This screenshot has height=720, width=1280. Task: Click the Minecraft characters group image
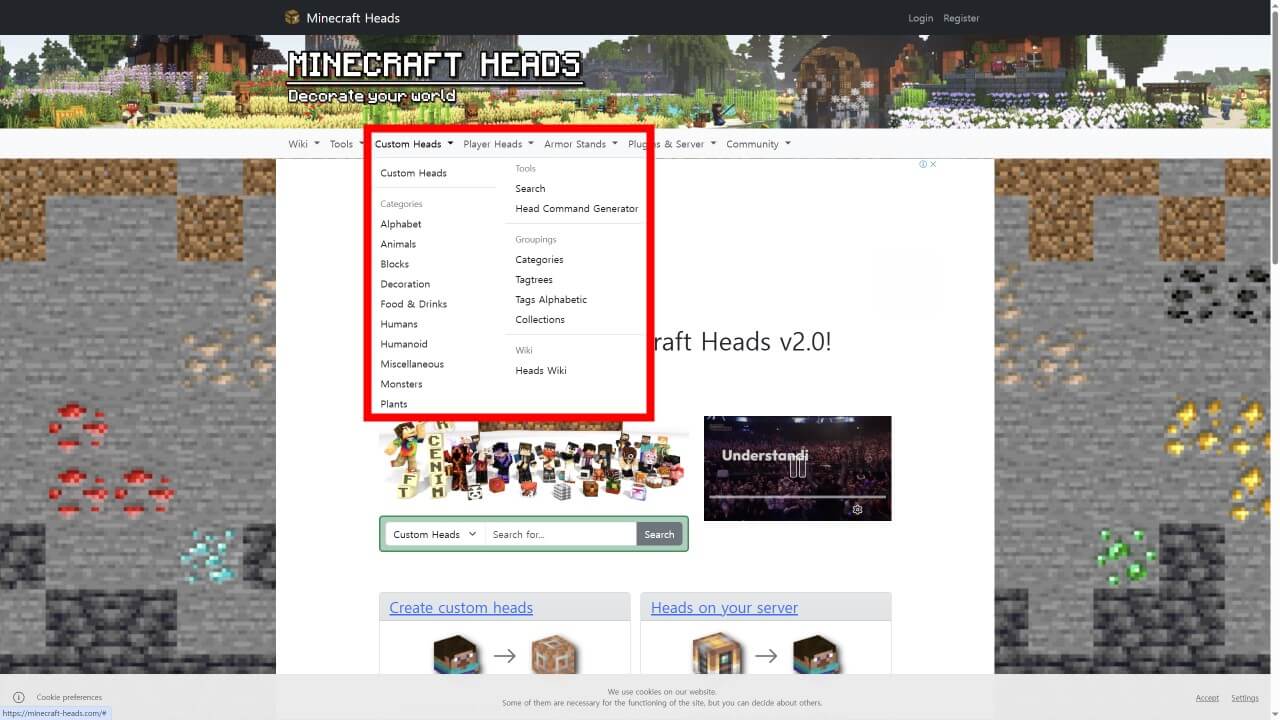534,461
